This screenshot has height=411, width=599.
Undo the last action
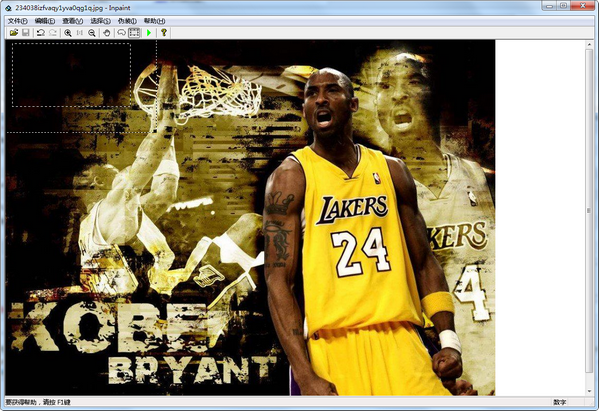[x=40, y=33]
